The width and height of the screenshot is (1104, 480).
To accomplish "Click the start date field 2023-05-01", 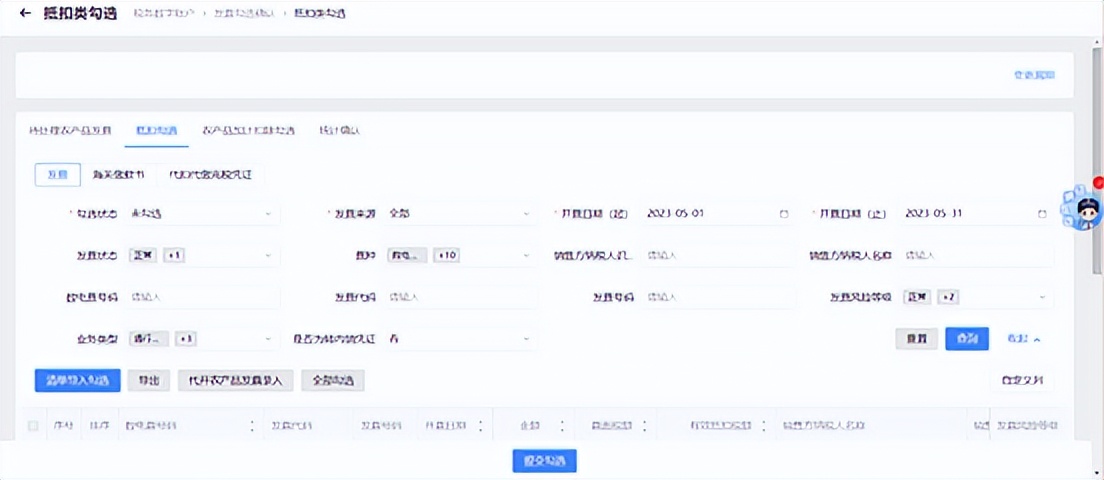I will click(719, 214).
